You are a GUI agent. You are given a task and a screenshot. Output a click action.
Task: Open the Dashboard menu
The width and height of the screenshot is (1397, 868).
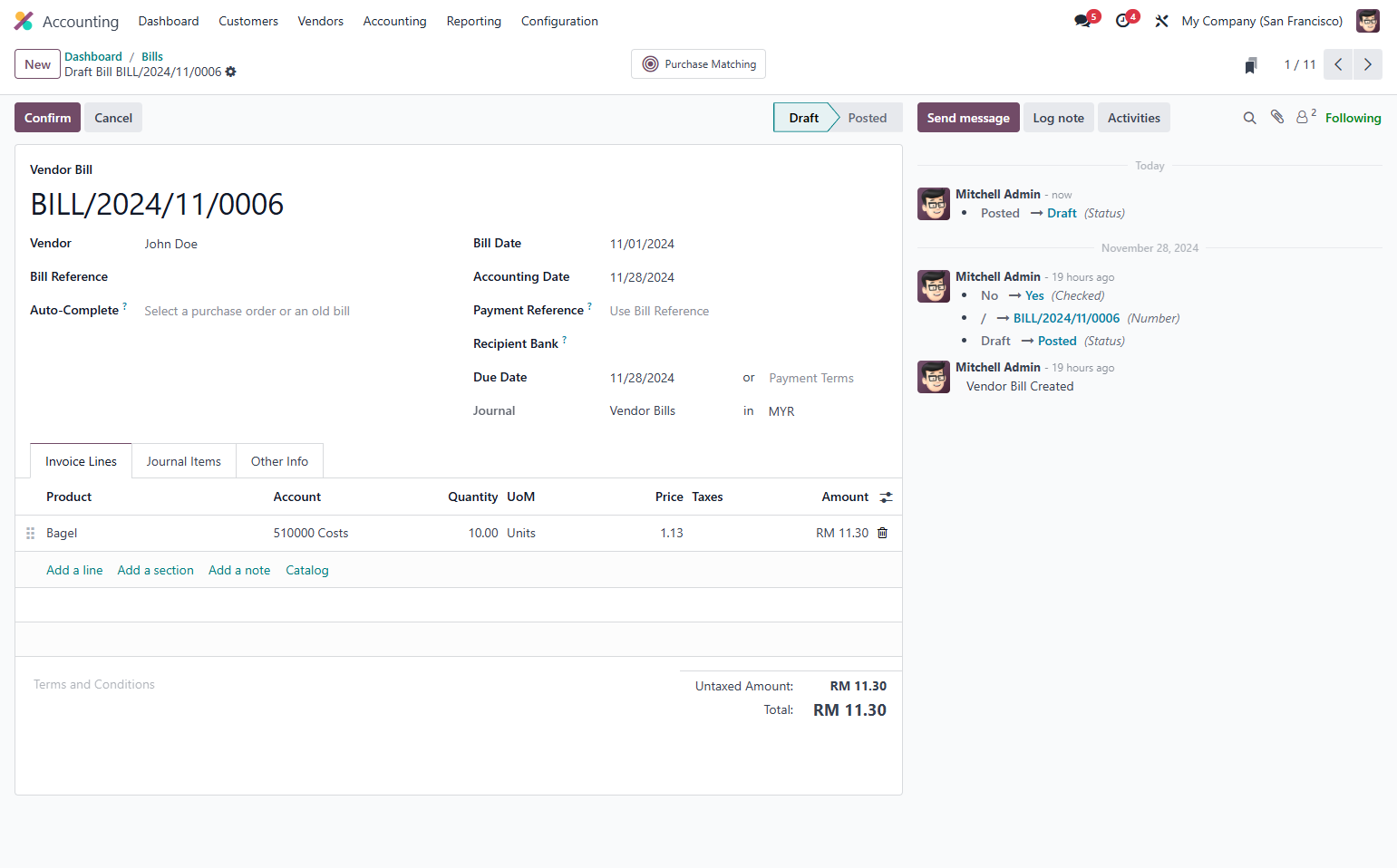tap(169, 21)
